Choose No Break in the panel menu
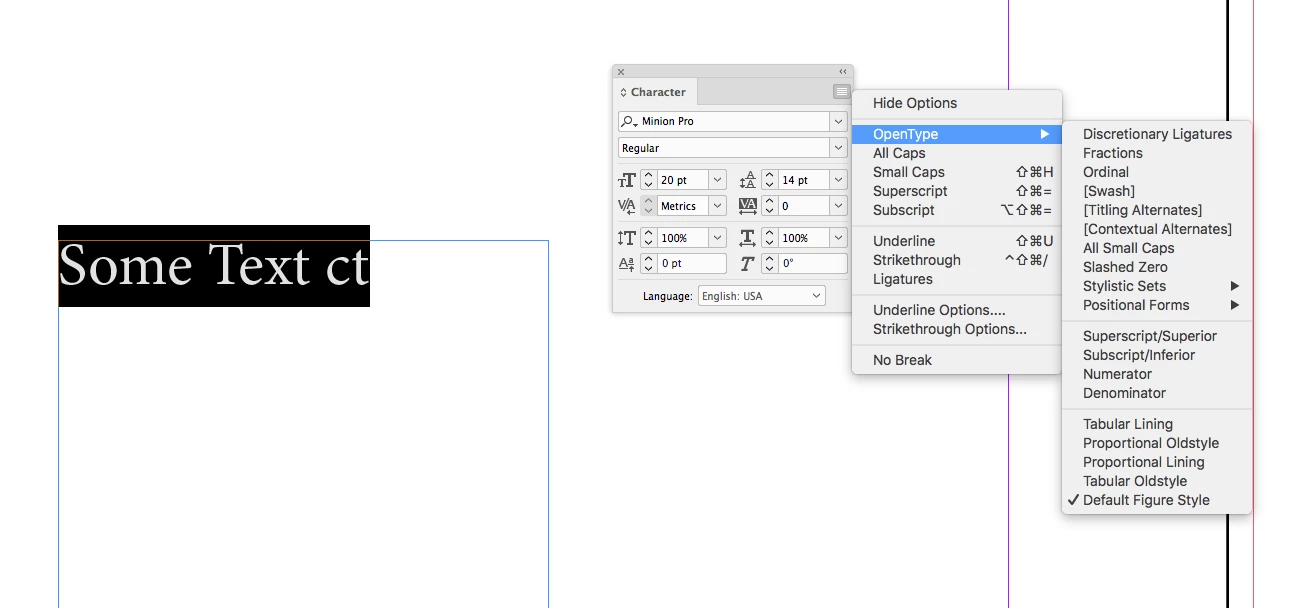This screenshot has width=1294, height=608. click(x=956, y=360)
